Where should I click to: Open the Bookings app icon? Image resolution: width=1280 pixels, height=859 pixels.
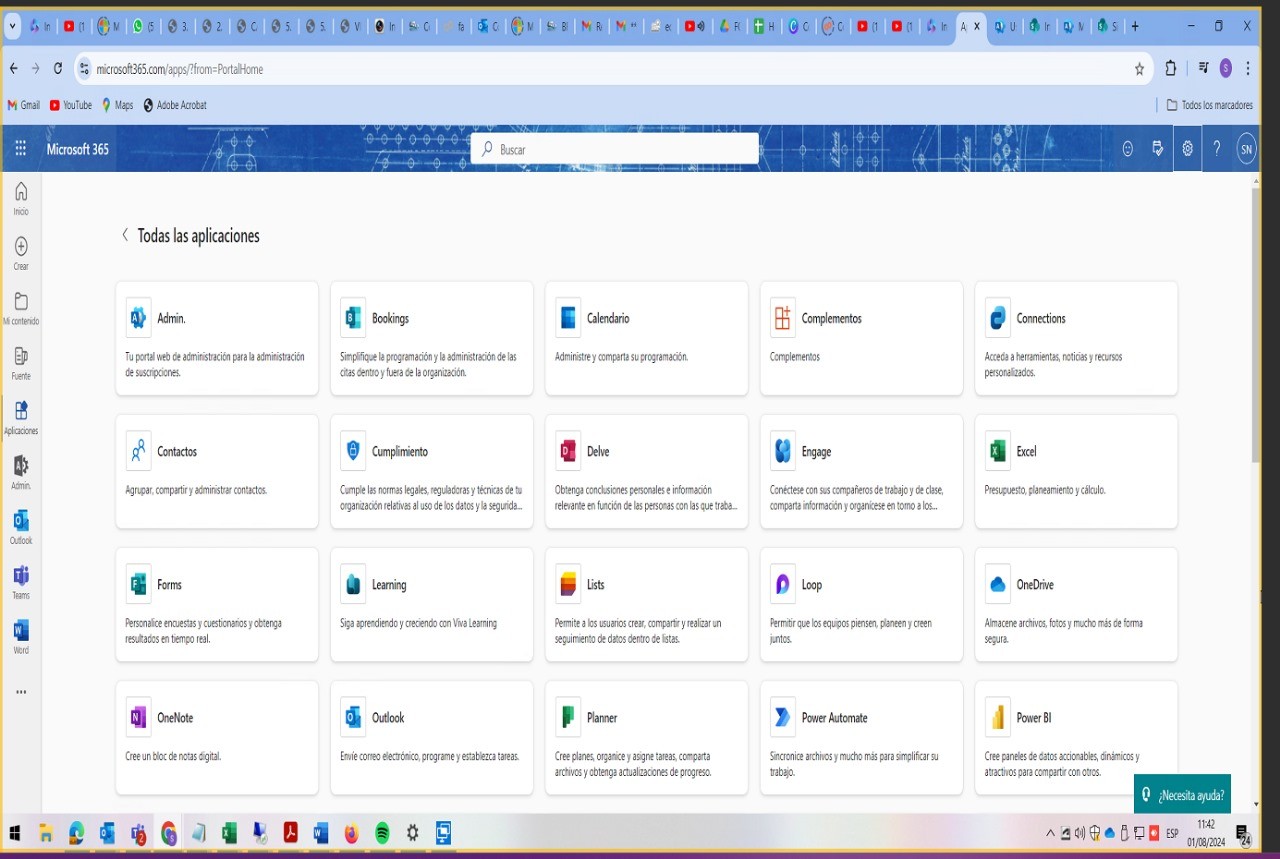pyautogui.click(x=352, y=318)
